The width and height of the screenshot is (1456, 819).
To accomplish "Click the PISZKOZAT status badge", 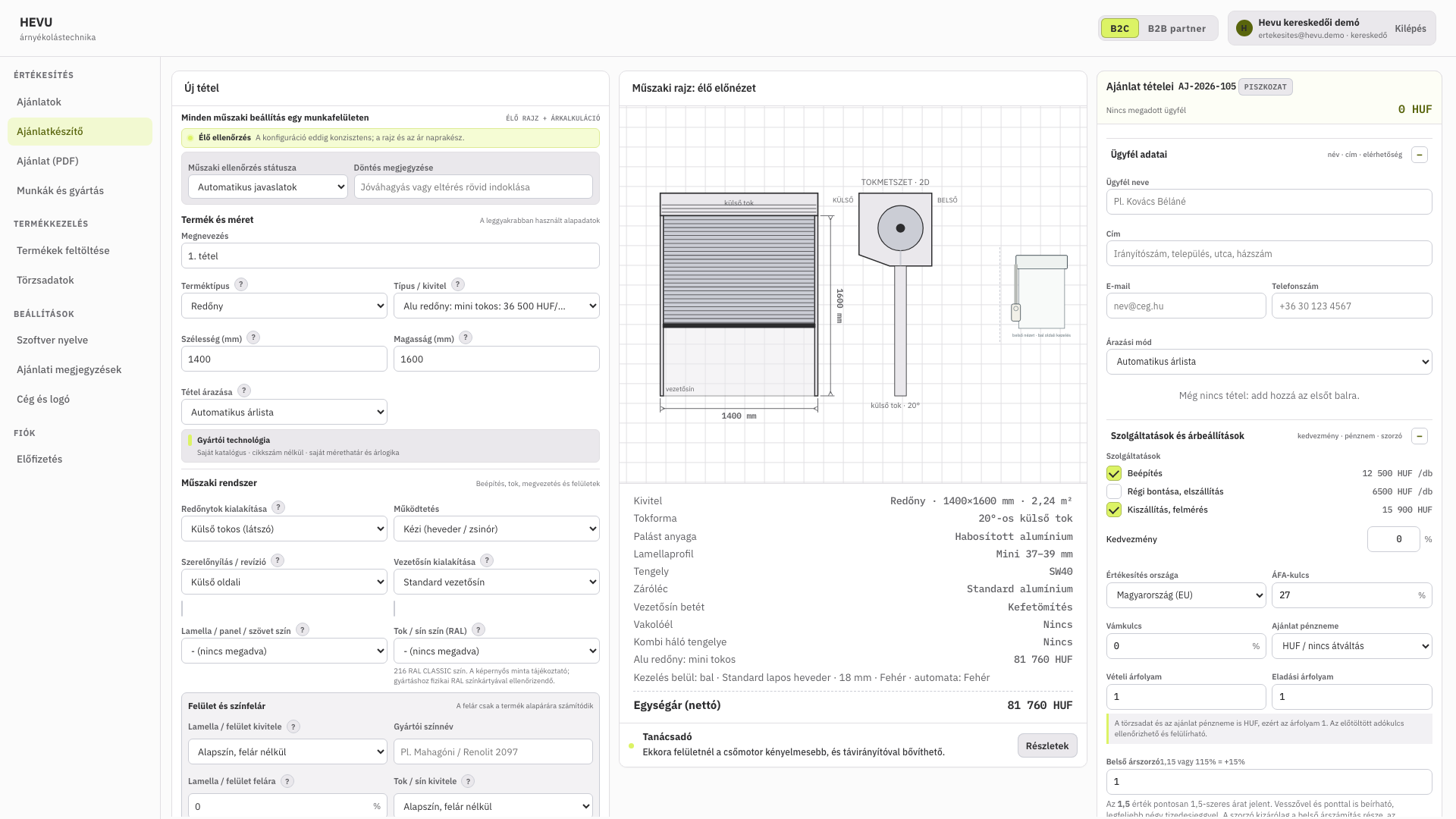I will [1265, 86].
